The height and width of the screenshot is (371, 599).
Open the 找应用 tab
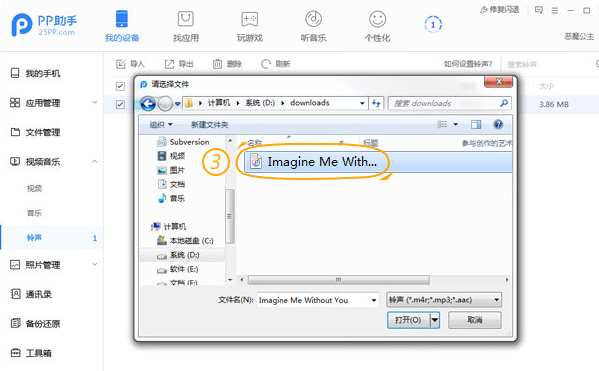click(x=186, y=26)
